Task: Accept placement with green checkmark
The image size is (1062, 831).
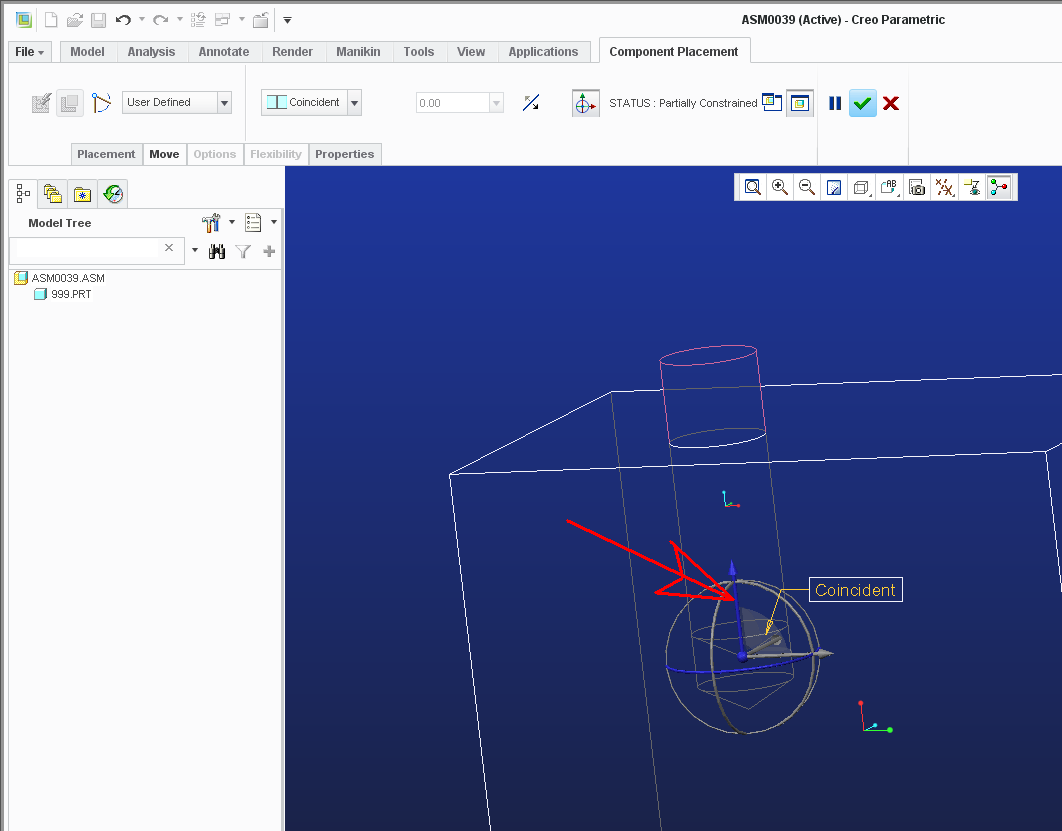Action: (863, 103)
